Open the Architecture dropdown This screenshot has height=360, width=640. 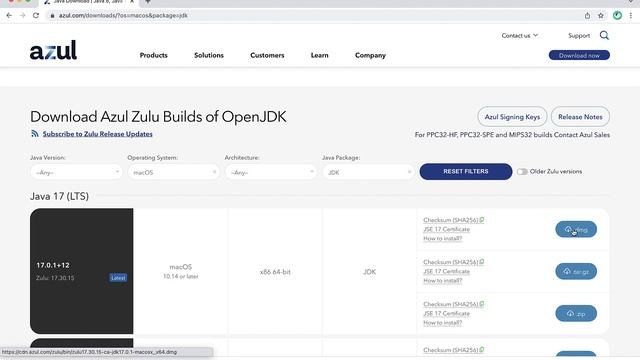point(271,172)
